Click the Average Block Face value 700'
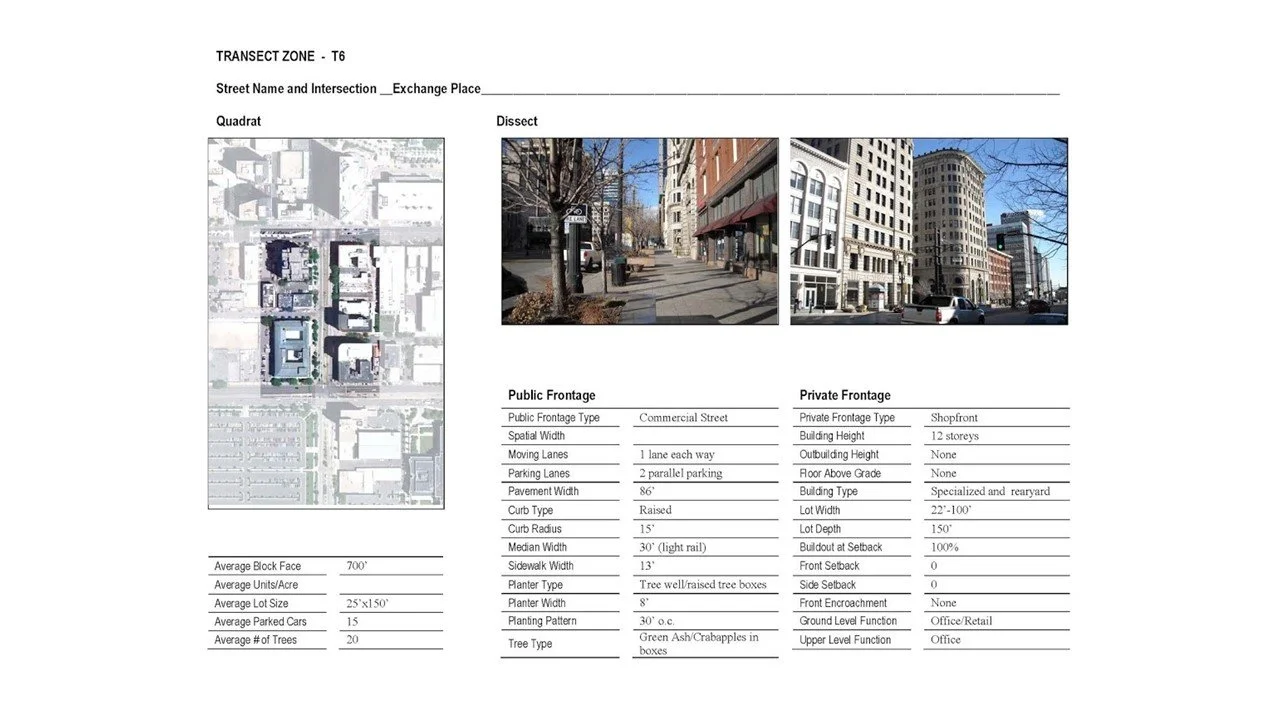This screenshot has width=1280, height=720. pyautogui.click(x=357, y=566)
